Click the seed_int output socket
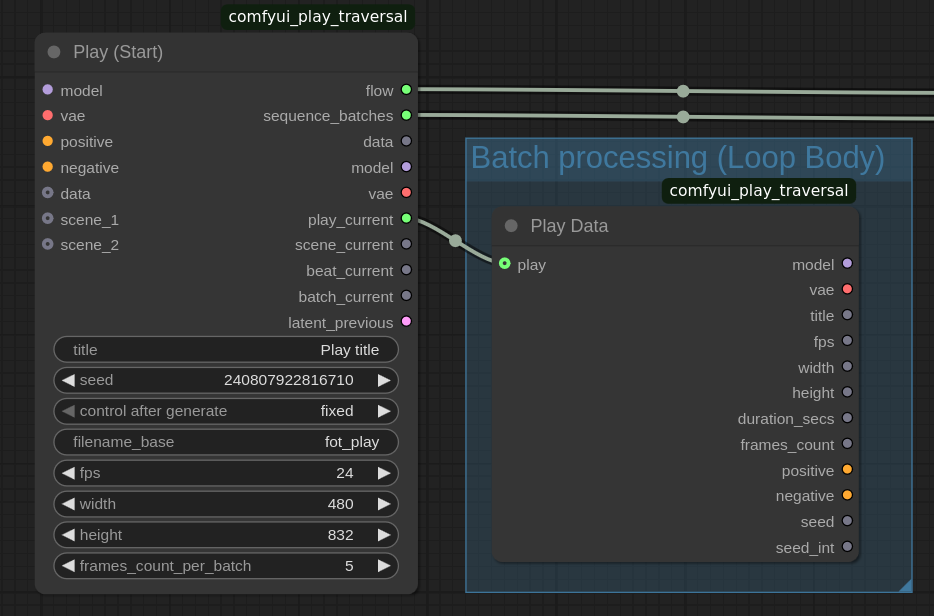Screen dimensions: 934x616 [x=847, y=547]
